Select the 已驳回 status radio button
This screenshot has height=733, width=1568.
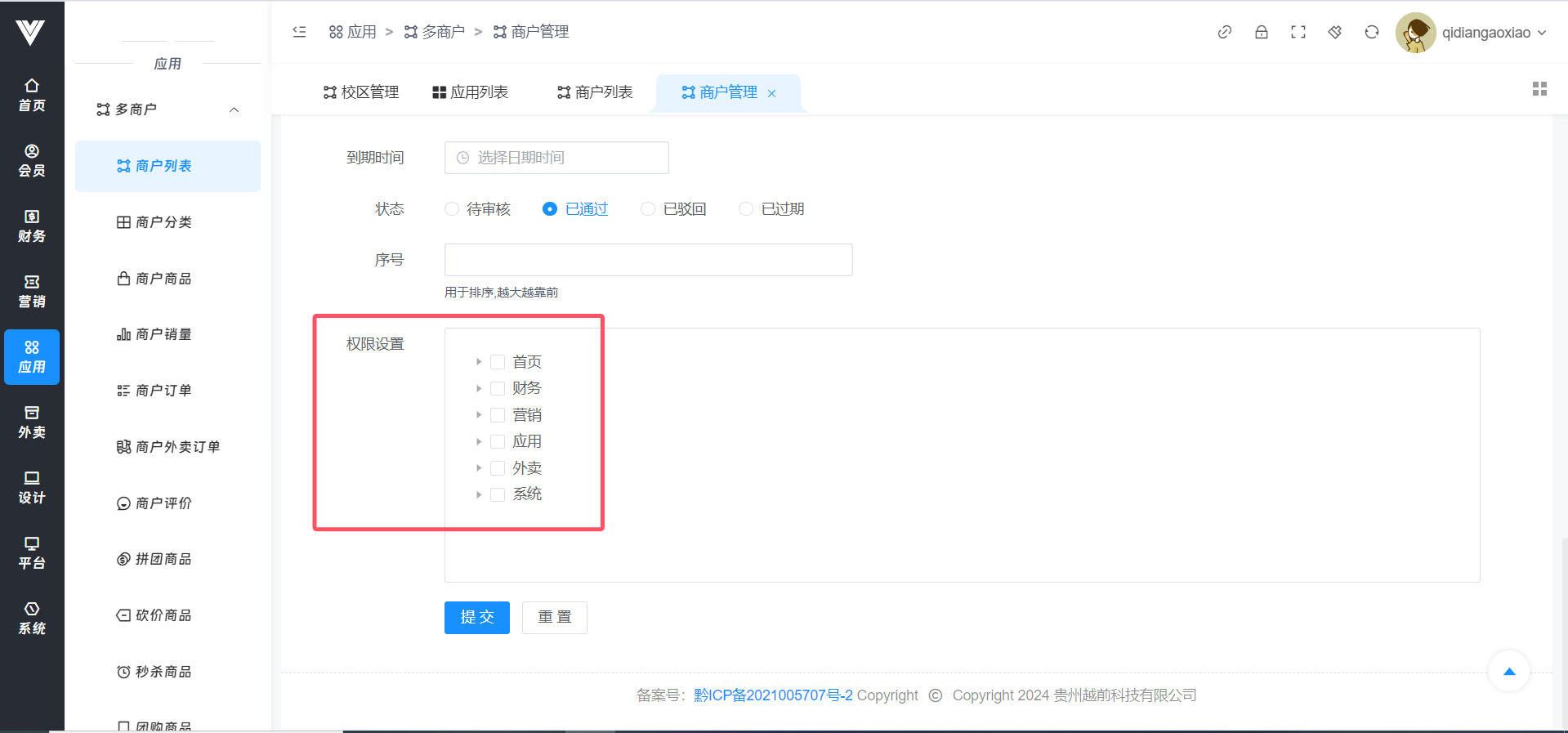tap(648, 209)
